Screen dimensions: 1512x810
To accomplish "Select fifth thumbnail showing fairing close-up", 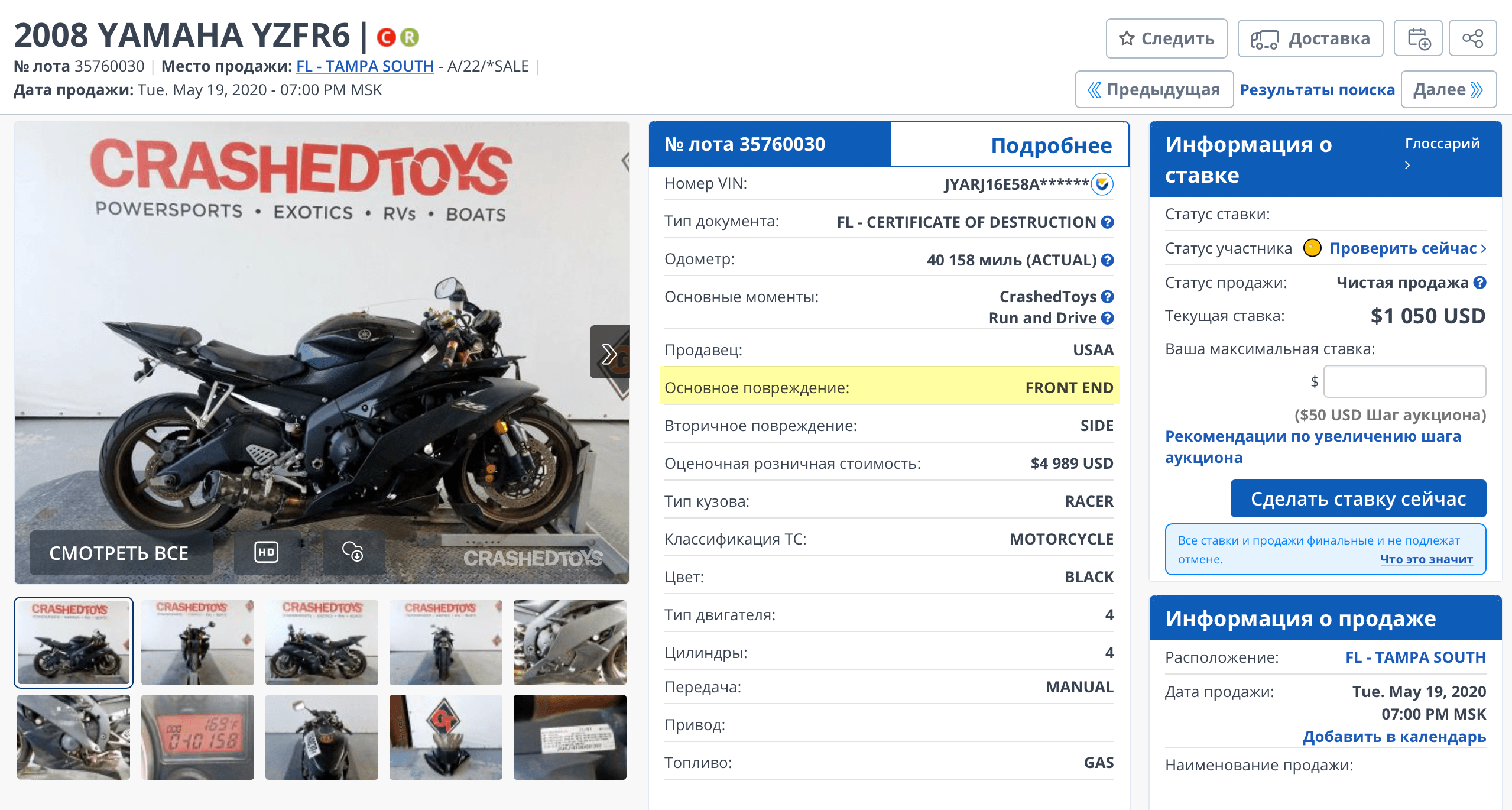I will pyautogui.click(x=570, y=643).
